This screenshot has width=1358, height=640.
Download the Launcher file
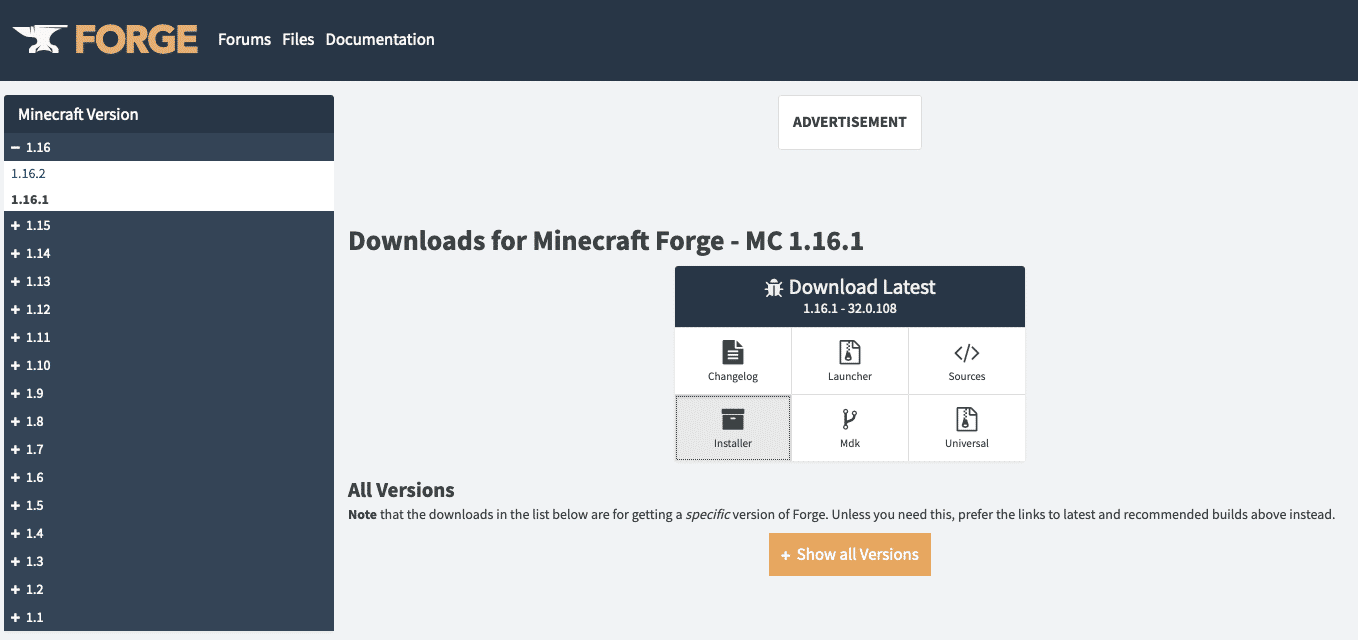(x=849, y=360)
